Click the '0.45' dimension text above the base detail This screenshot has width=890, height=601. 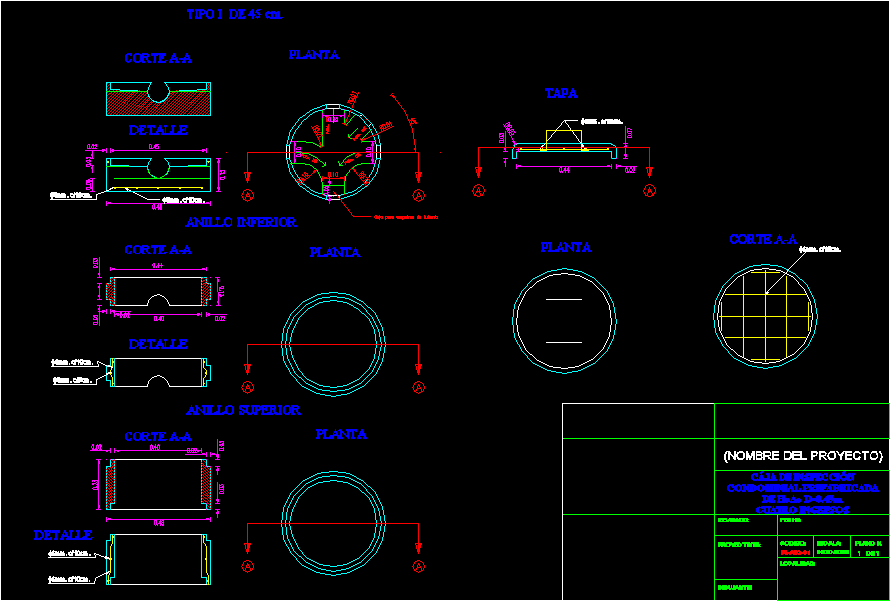154,146
